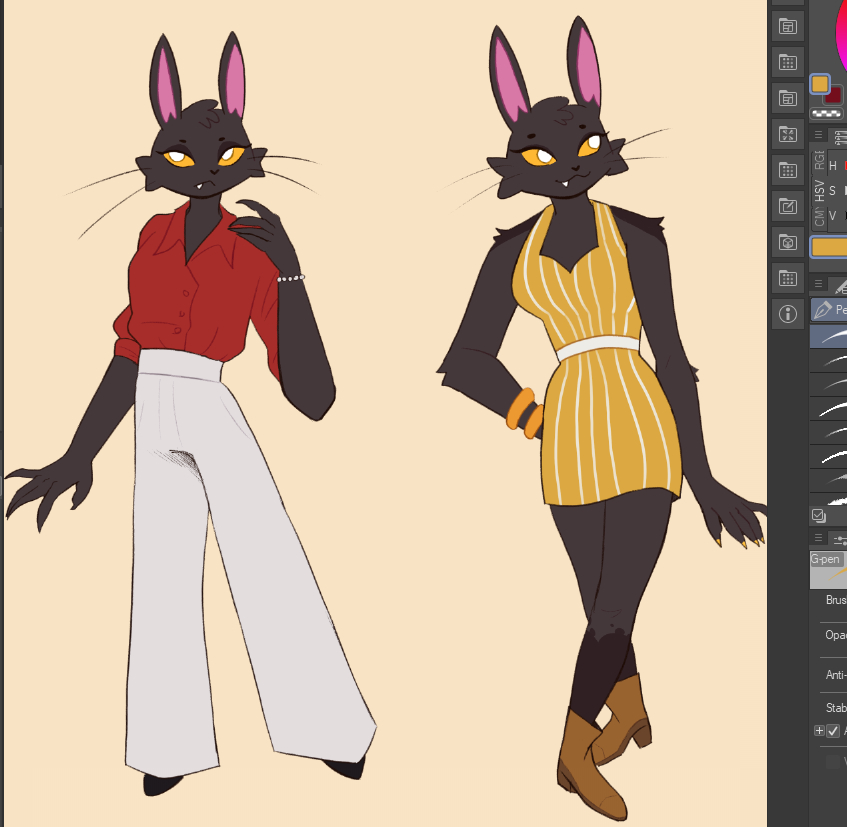
Task: Open the folder icon with four arrows
Action: tap(787, 134)
